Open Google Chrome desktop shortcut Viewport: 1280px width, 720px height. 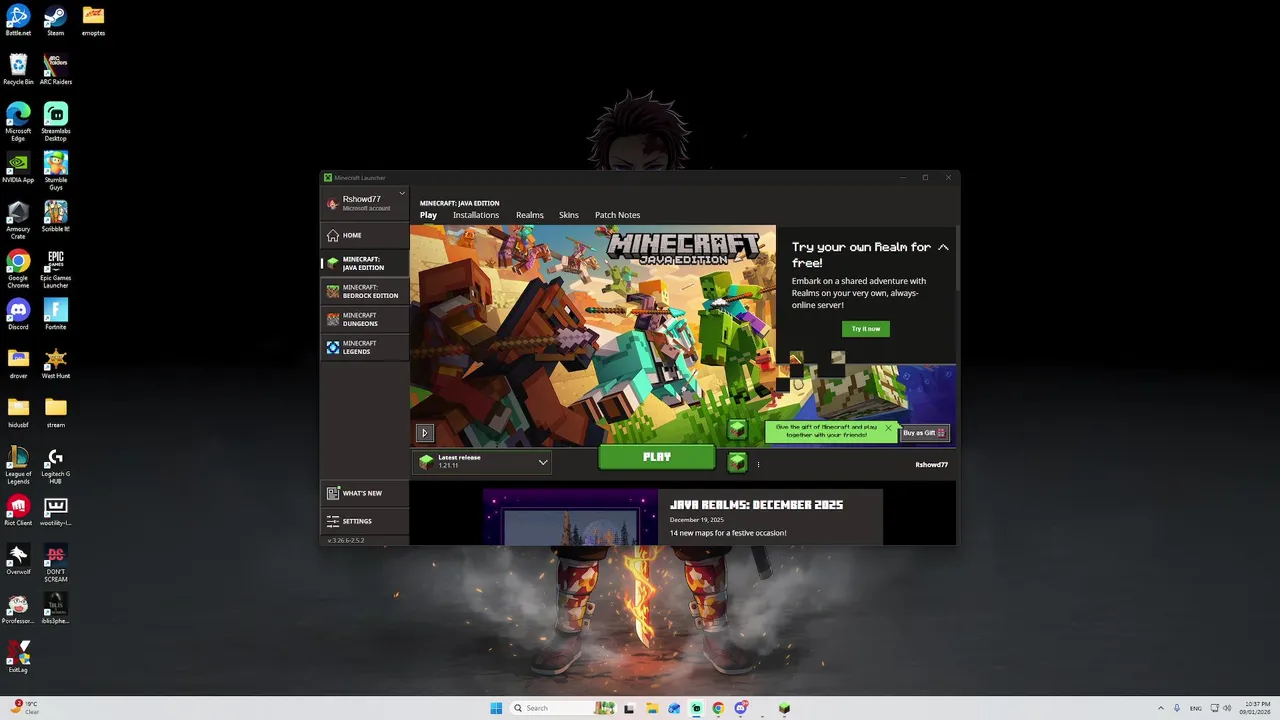pos(18,269)
